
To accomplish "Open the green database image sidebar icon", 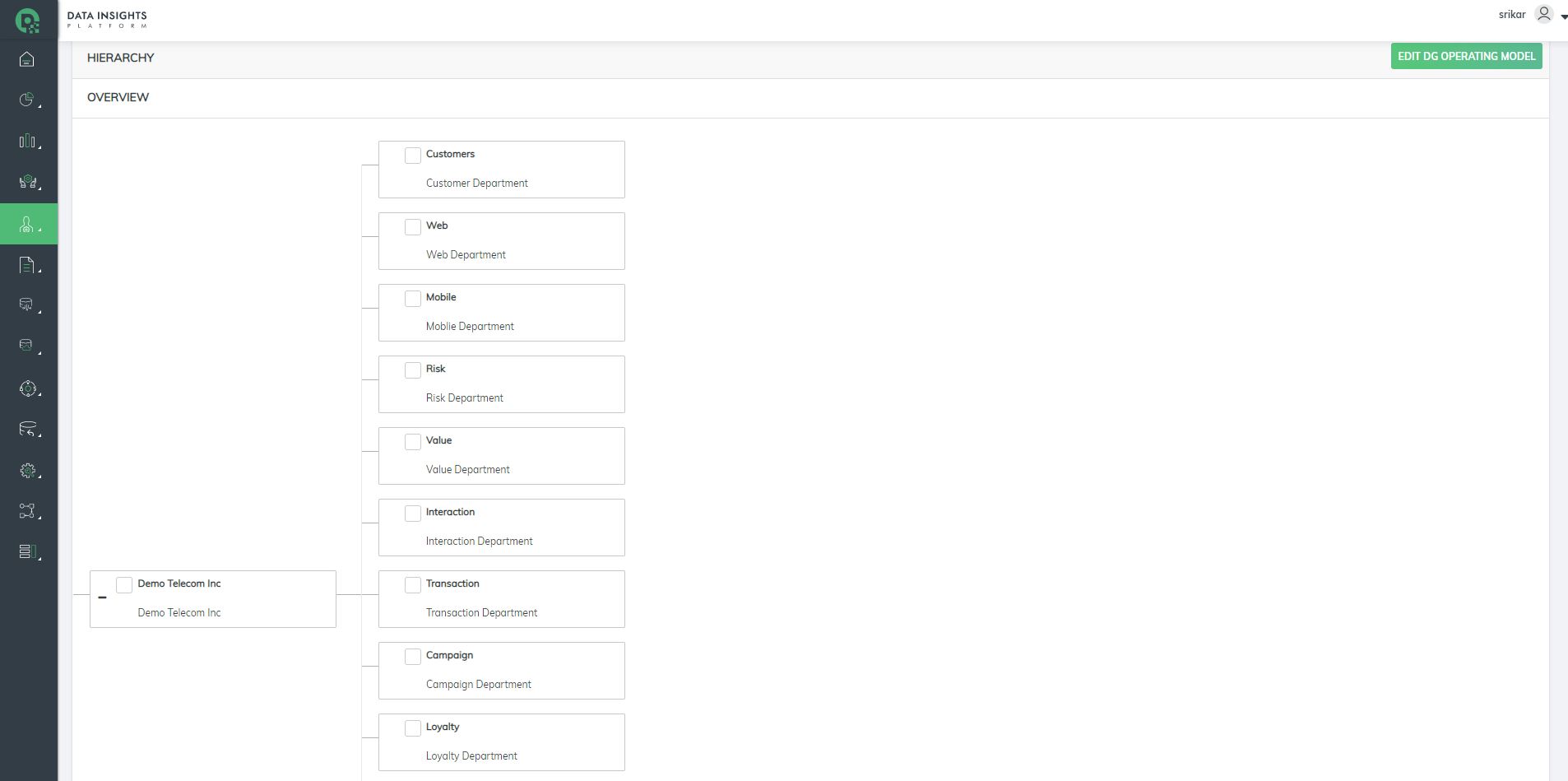I will coord(27,346).
